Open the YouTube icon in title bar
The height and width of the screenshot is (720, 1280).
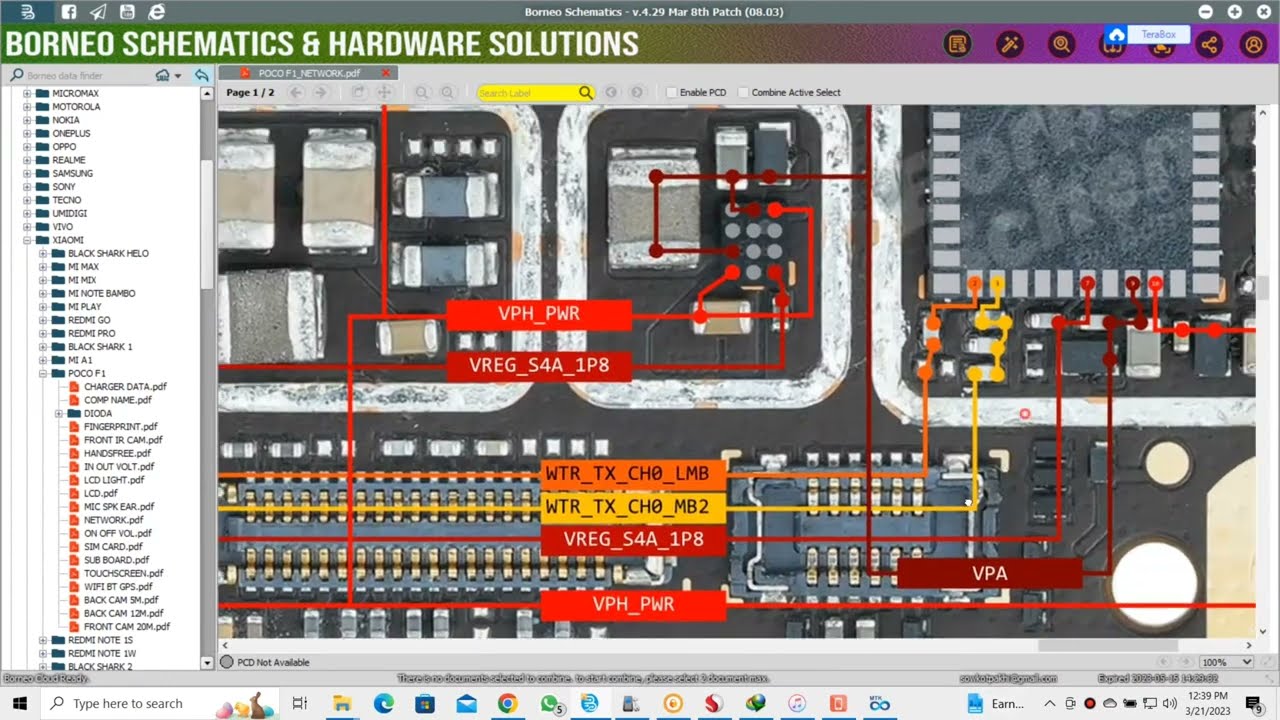(127, 12)
